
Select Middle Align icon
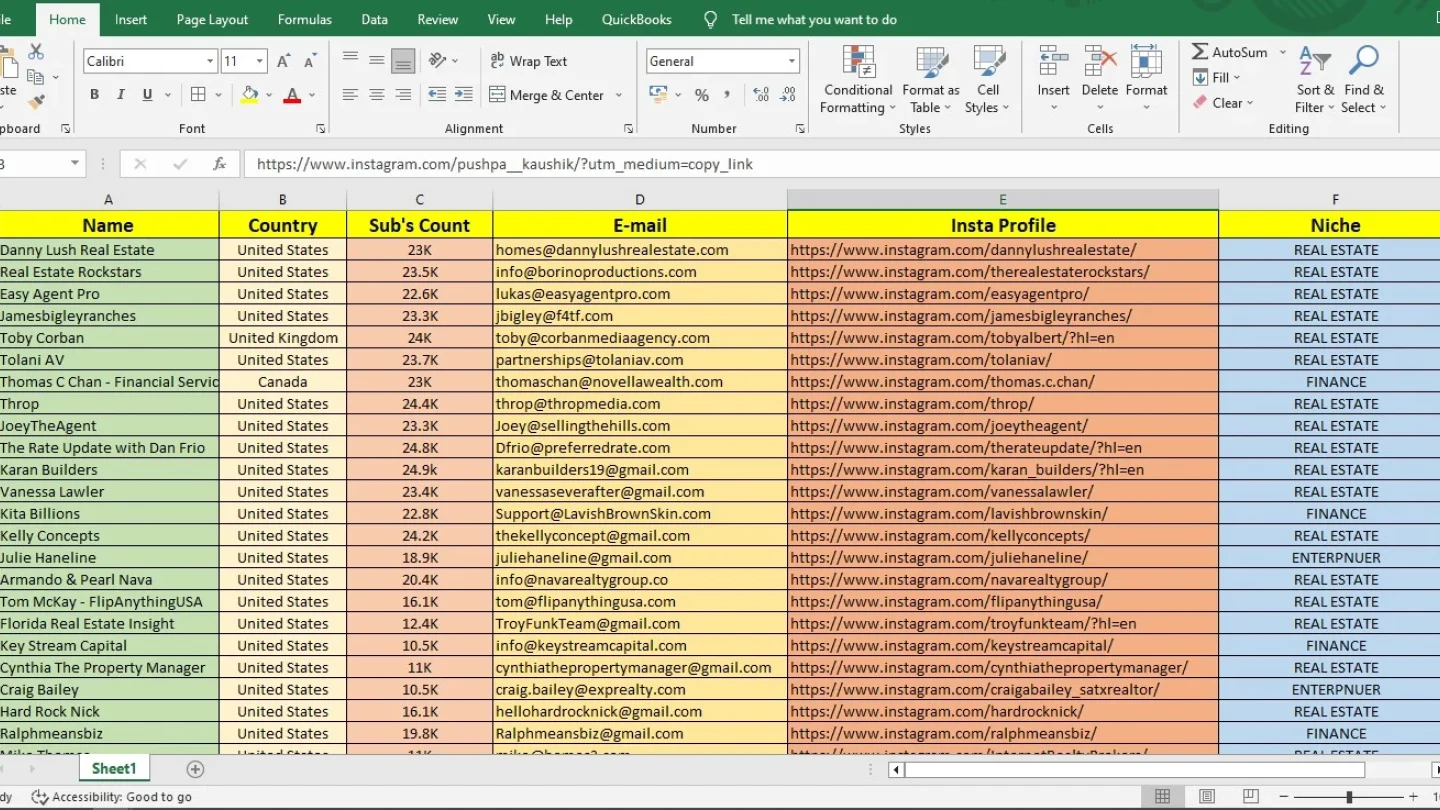point(377,60)
